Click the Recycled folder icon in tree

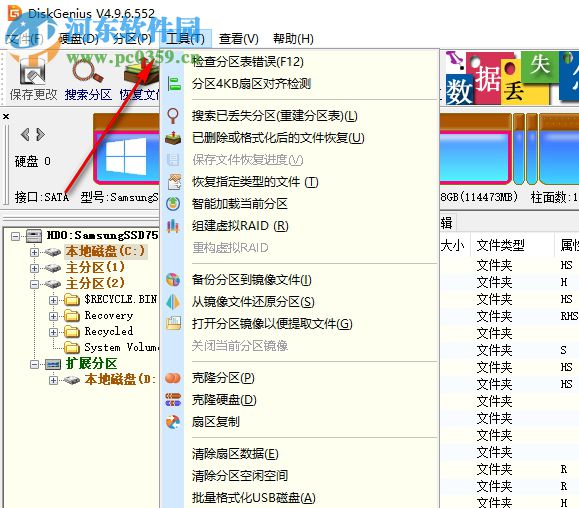(x=72, y=332)
